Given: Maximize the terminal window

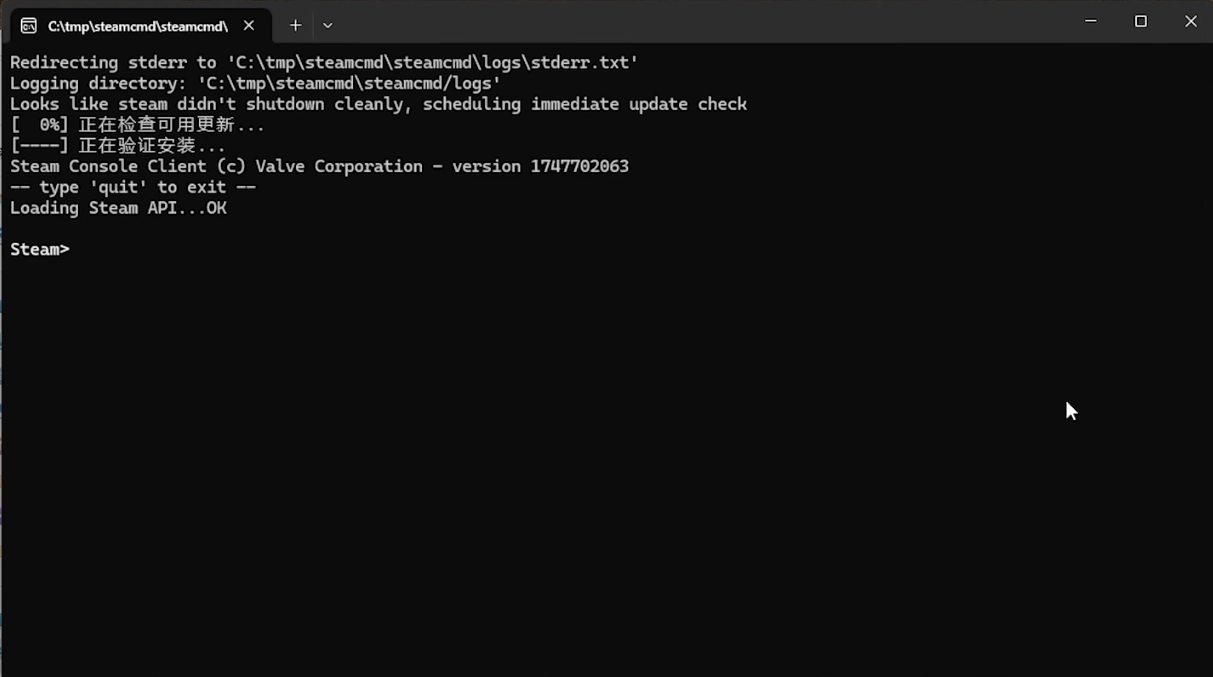Looking at the screenshot, I should click(x=1140, y=21).
